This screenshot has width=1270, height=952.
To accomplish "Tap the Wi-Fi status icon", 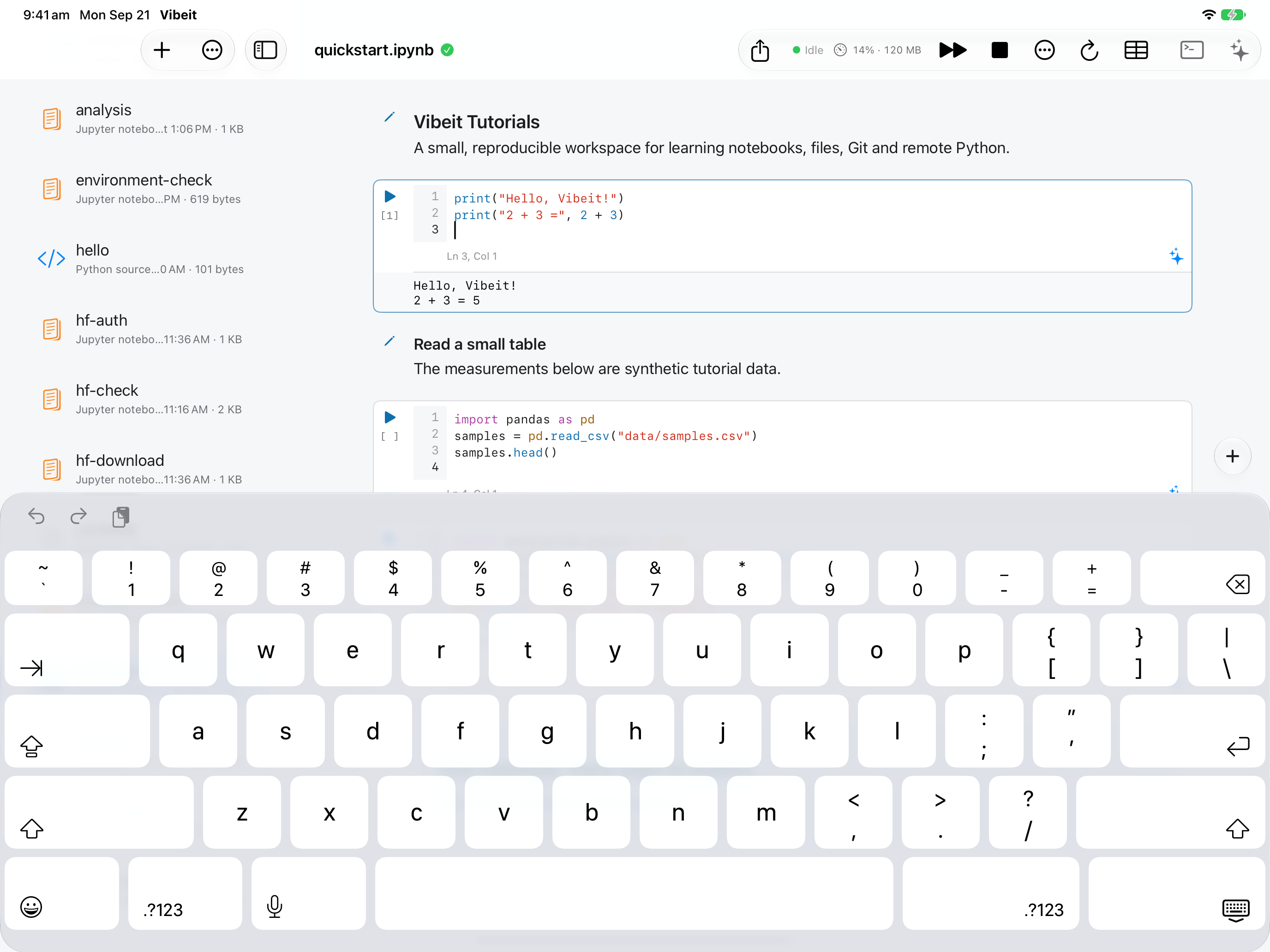I will (1208, 14).
